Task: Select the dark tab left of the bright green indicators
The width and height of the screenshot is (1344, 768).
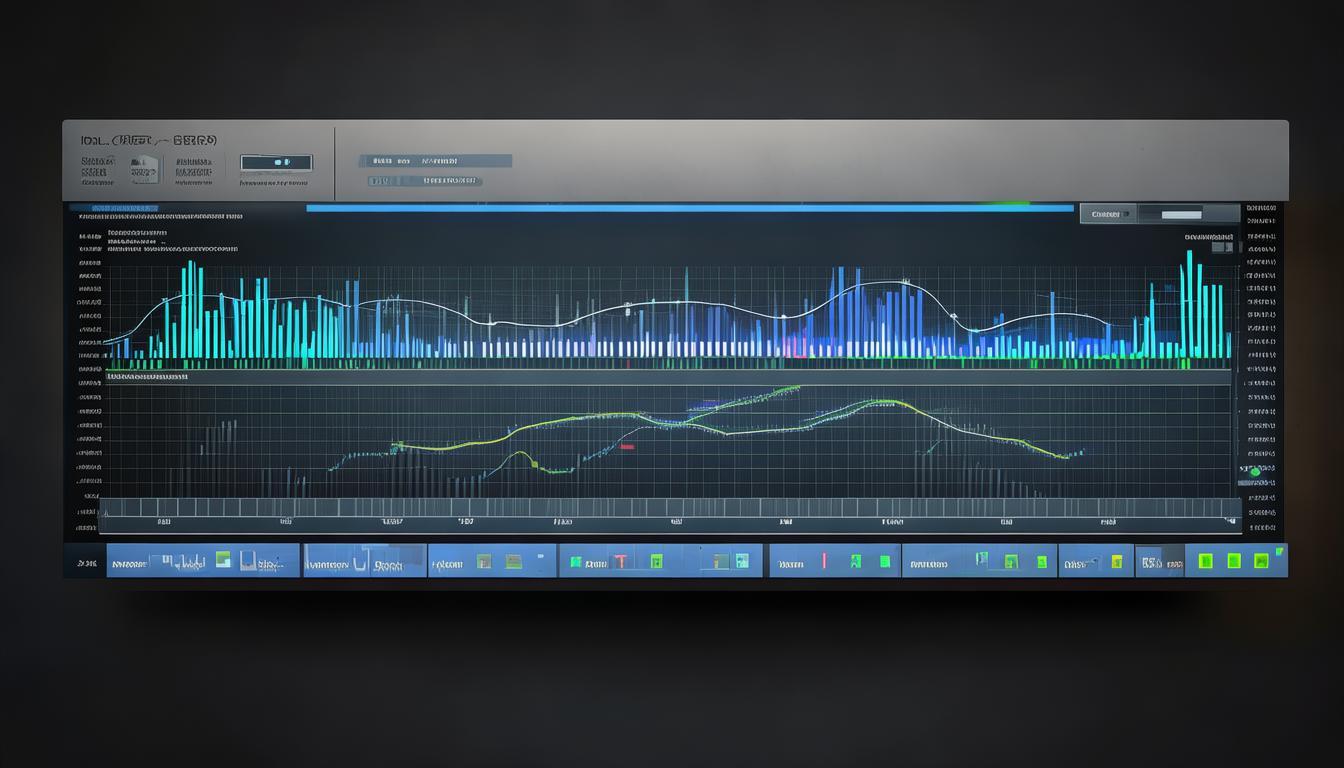Action: [1150, 563]
